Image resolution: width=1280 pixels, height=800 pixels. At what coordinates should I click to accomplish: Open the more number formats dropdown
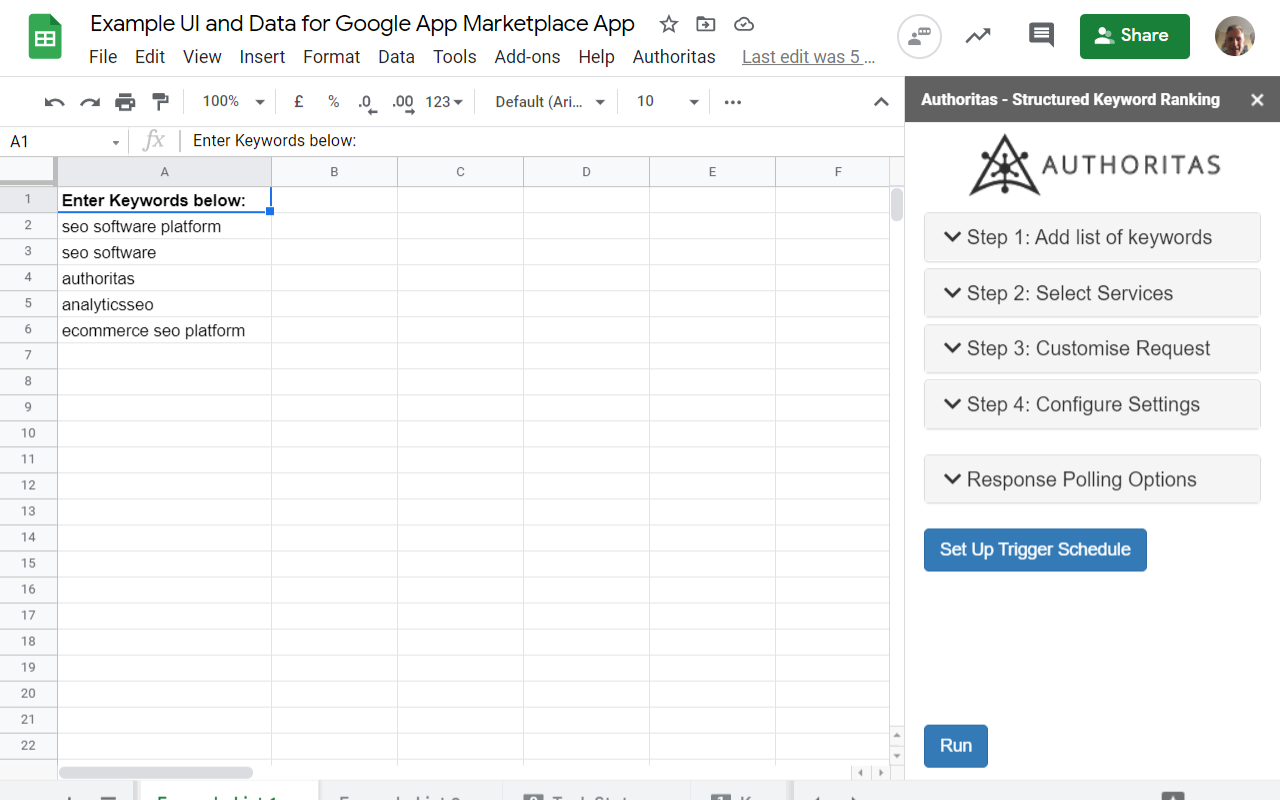(x=444, y=101)
